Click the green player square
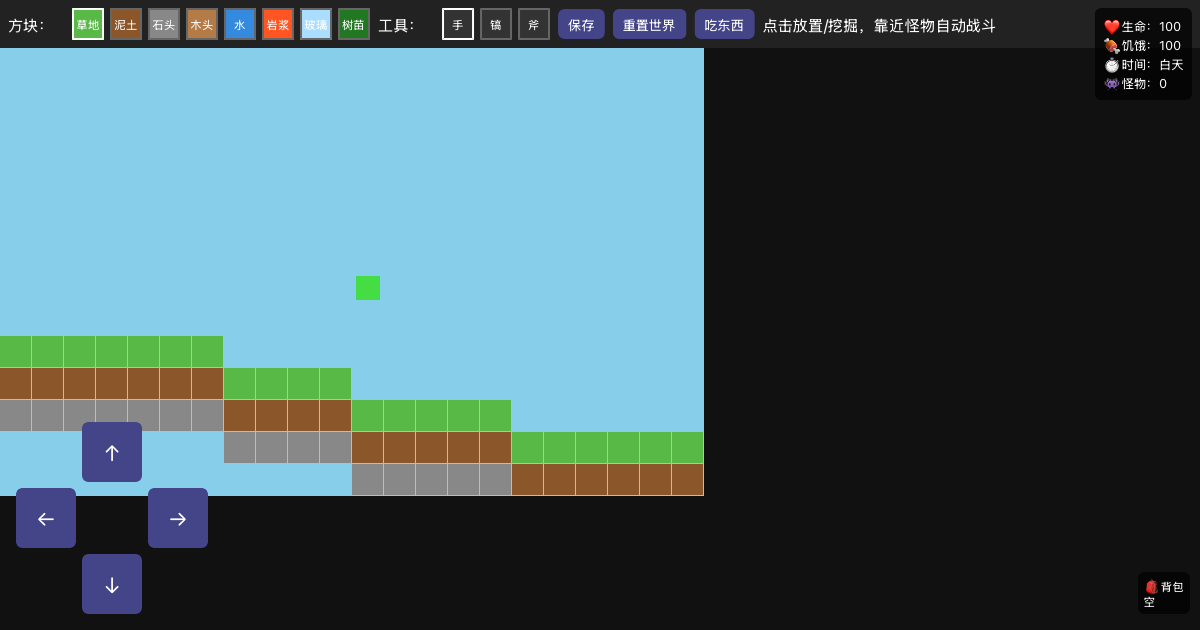1200x630 pixels. click(368, 288)
